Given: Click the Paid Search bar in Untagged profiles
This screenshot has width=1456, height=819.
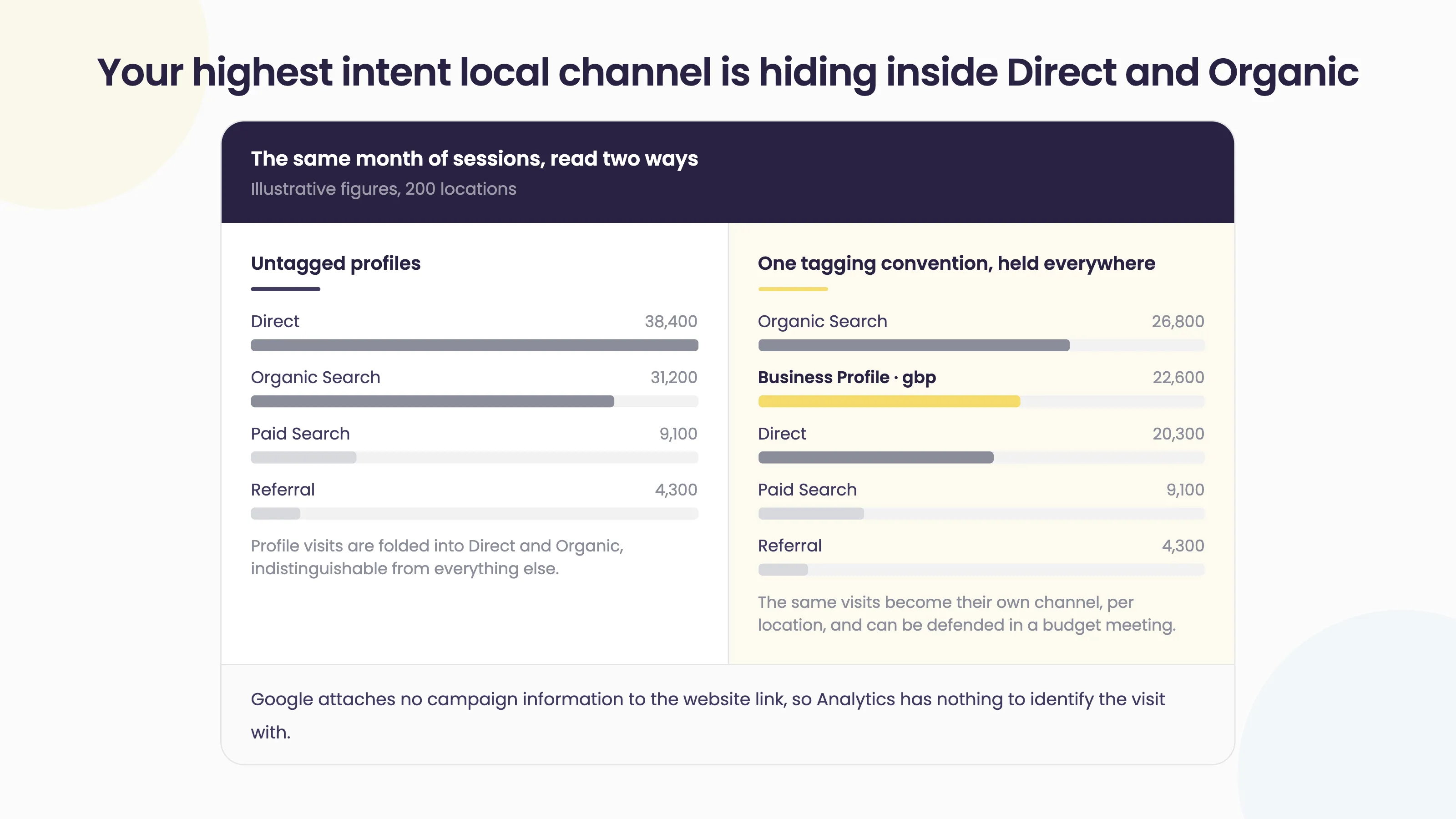Looking at the screenshot, I should pyautogui.click(x=474, y=457).
